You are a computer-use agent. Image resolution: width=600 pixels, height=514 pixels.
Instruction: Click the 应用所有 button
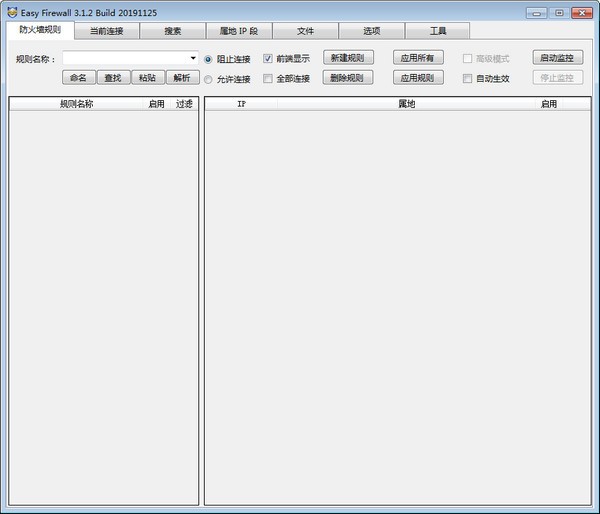tap(418, 58)
